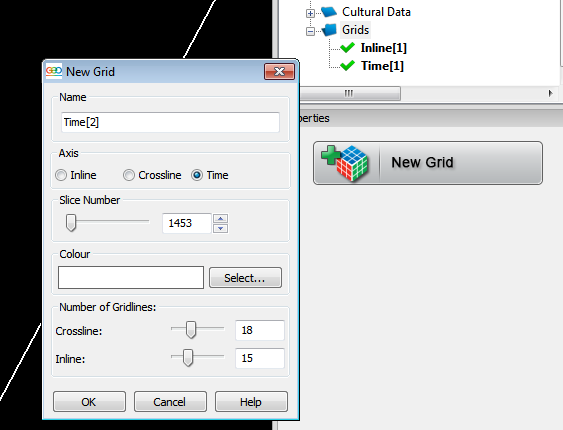This screenshot has height=430, width=563.
Task: Decrease slice number with down arrow
Action: [220, 228]
